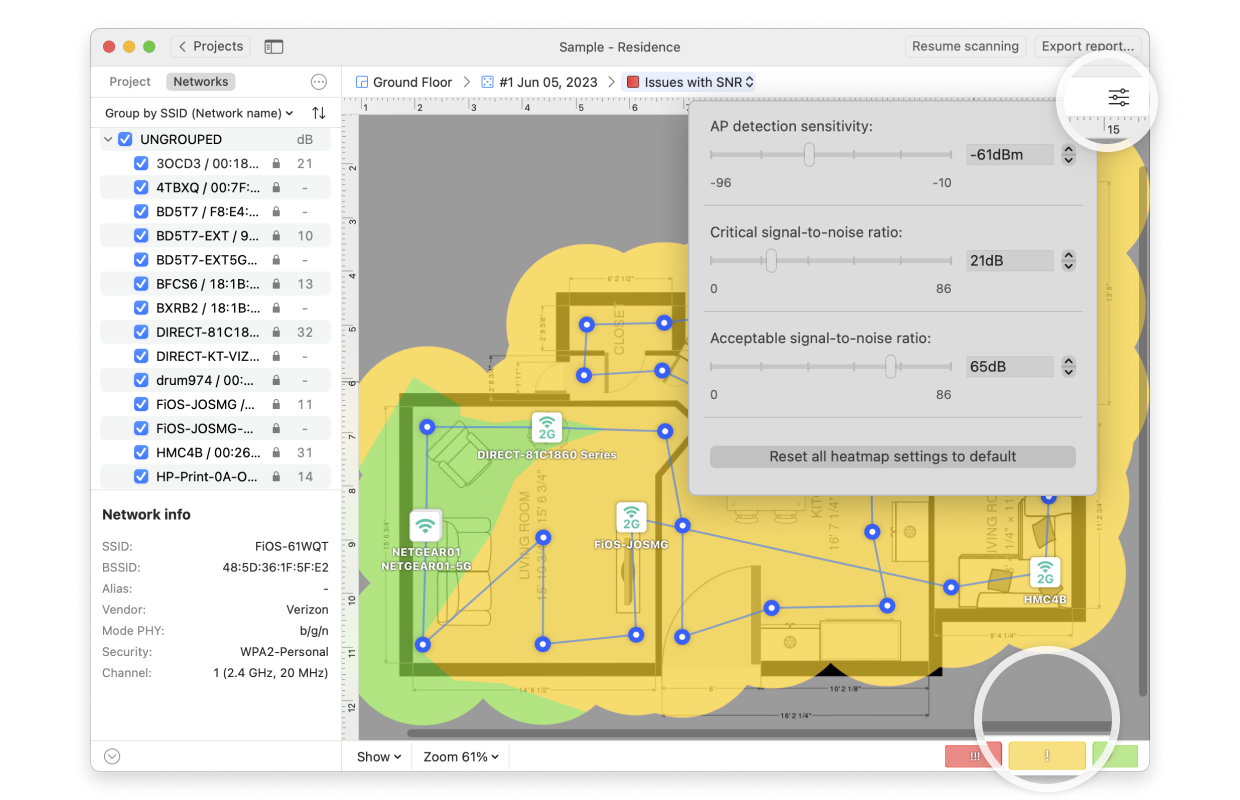Click the sort order arrows icon
Screen dimensions: 1240x800
coord(319,113)
